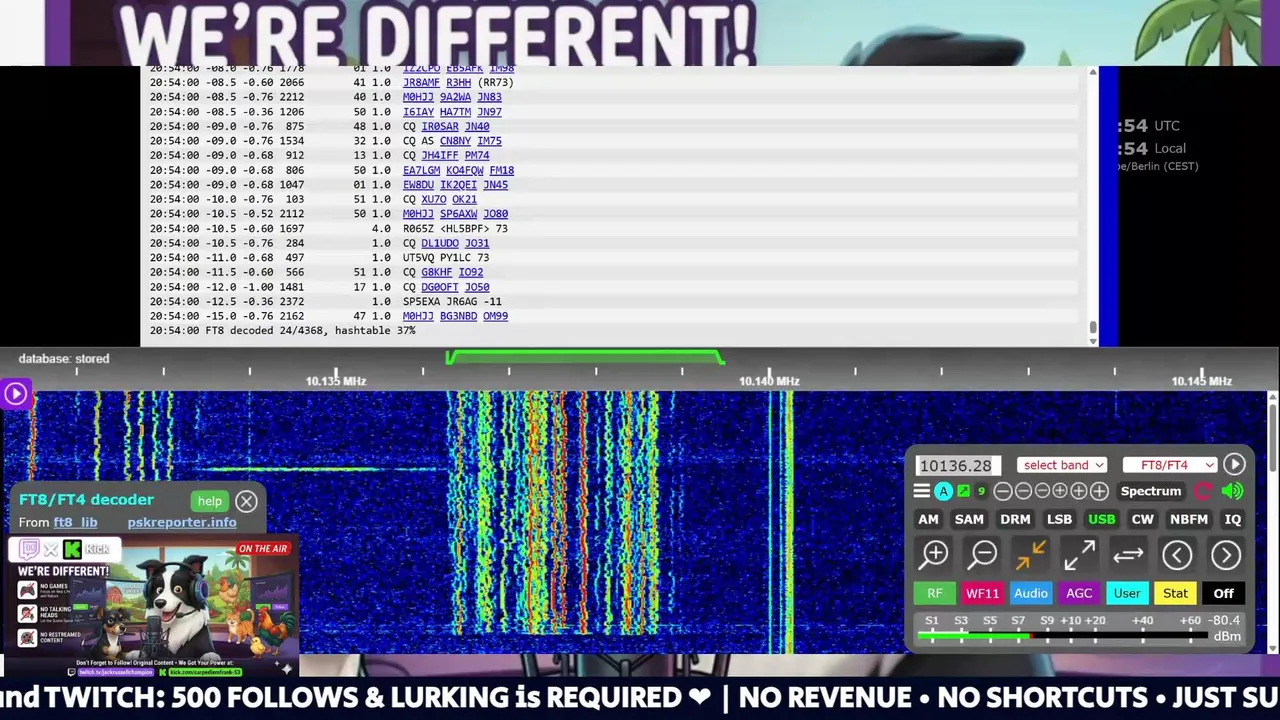
Task: Click callsign link BG3NBD in decode list
Action: [x=458, y=316]
